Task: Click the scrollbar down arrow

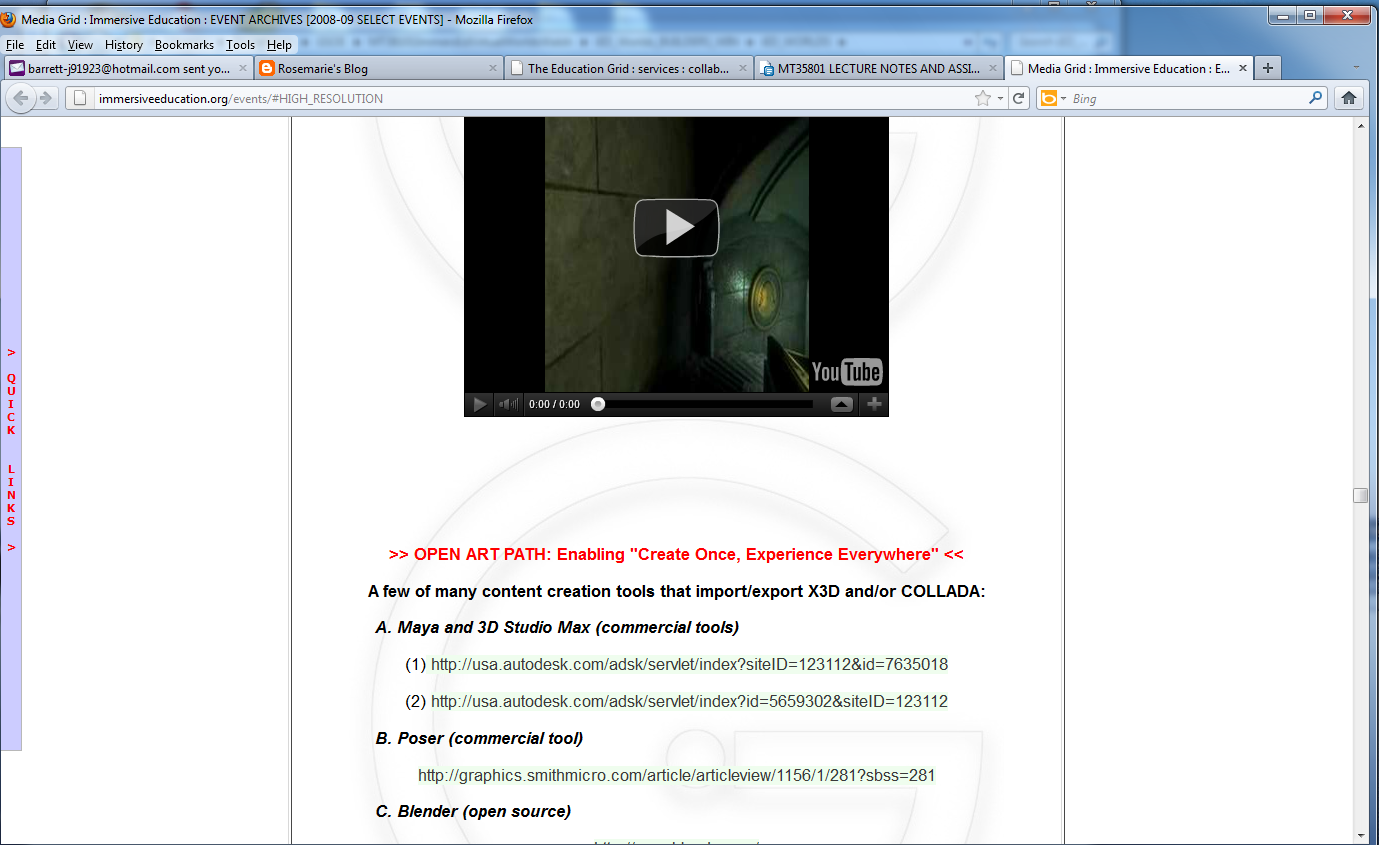Action: 1360,836
